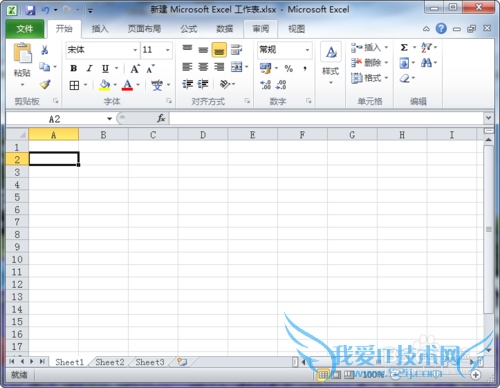
Task: Save the workbook from Quick Access
Action: pos(30,10)
